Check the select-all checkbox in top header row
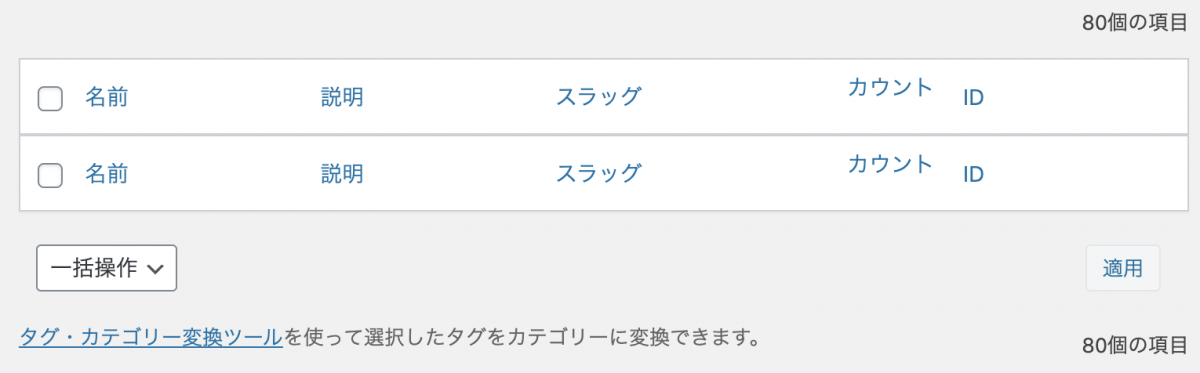The width and height of the screenshot is (1200, 373). [x=50, y=98]
